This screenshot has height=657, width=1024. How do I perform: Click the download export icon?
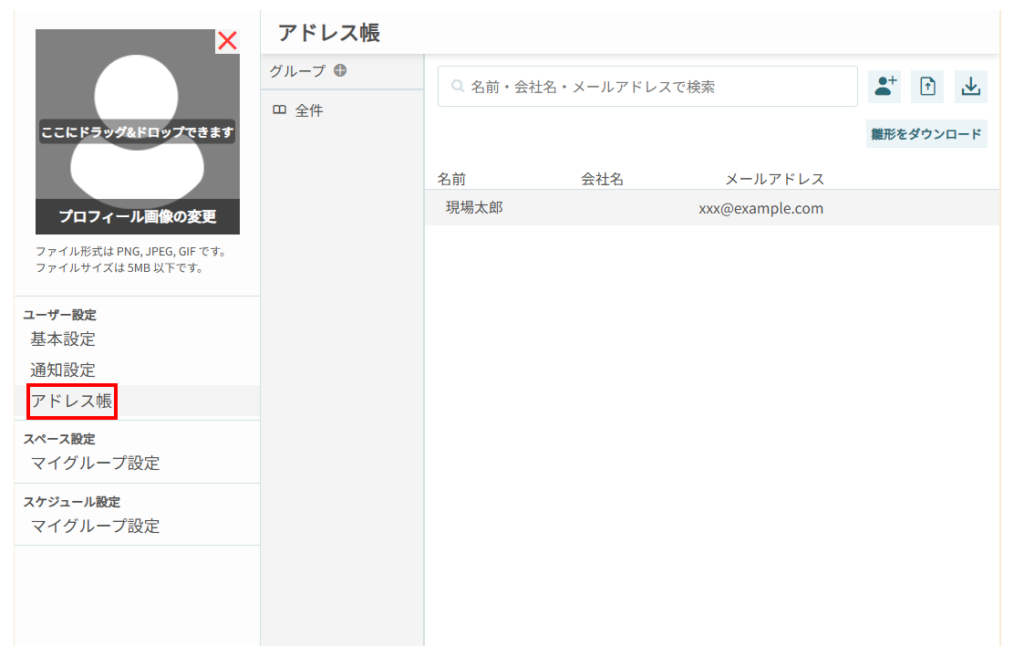[970, 87]
